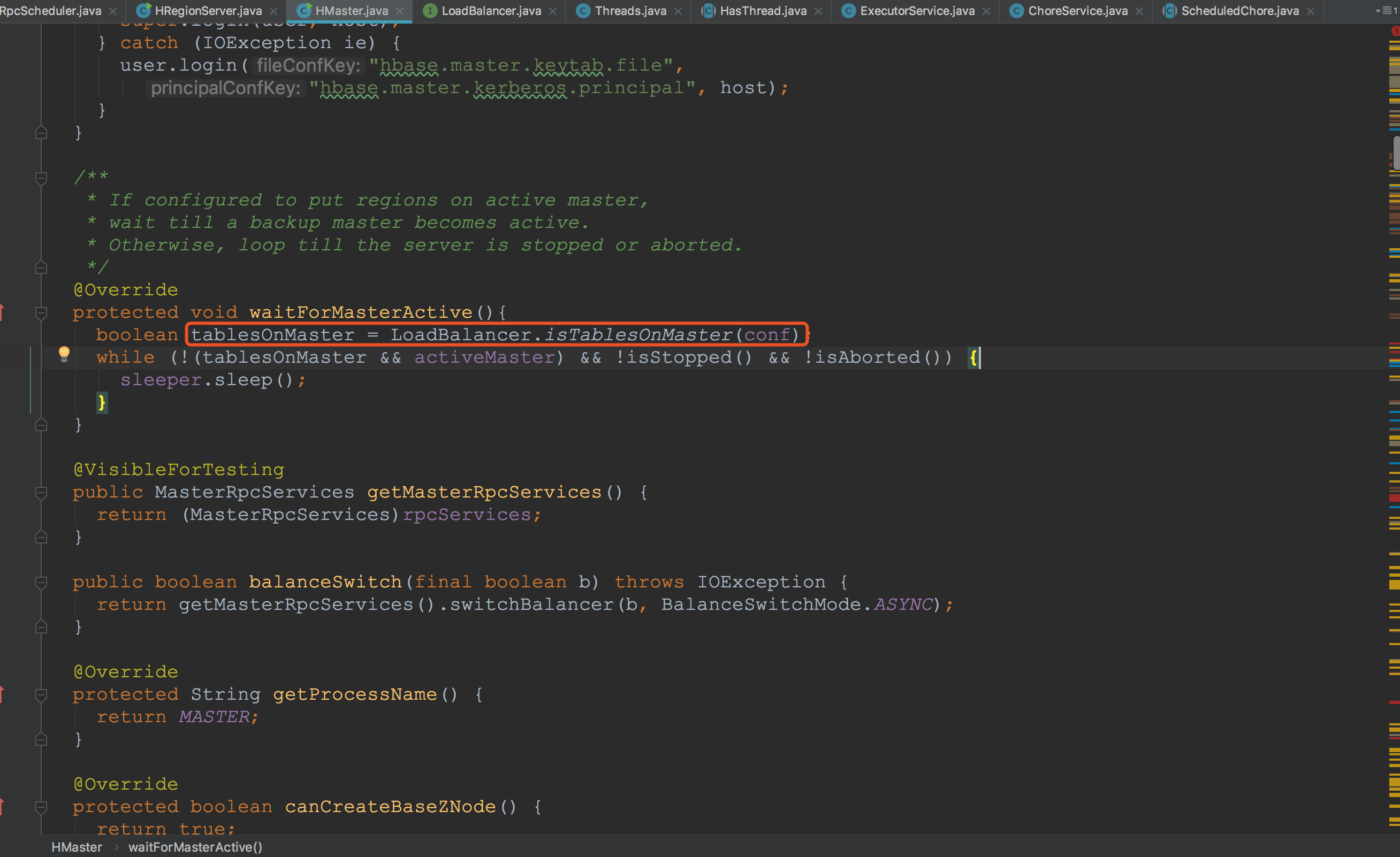Switch to the HRegionServer.java tab
The image size is (1400, 857).
208,11
